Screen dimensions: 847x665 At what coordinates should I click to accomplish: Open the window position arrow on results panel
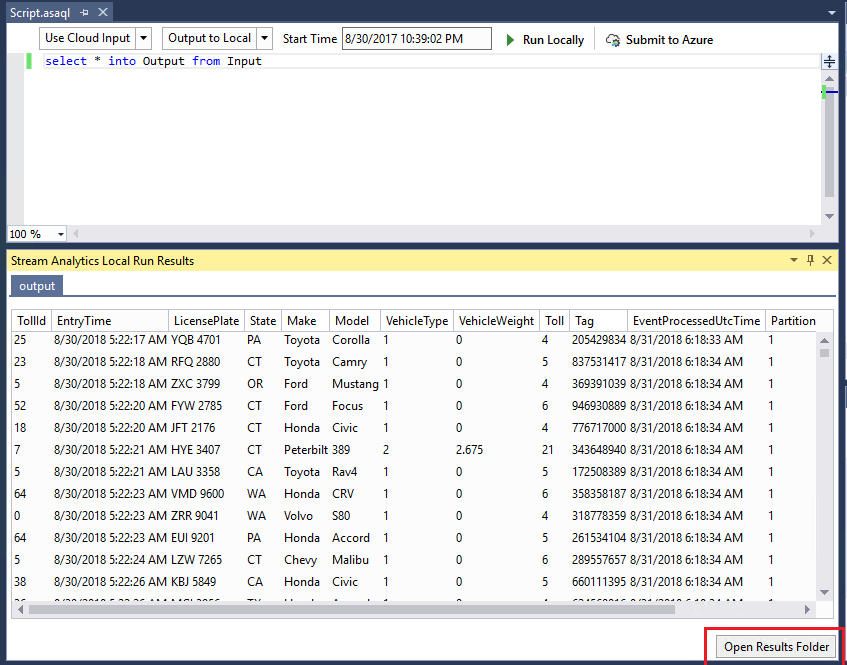[x=793, y=260]
